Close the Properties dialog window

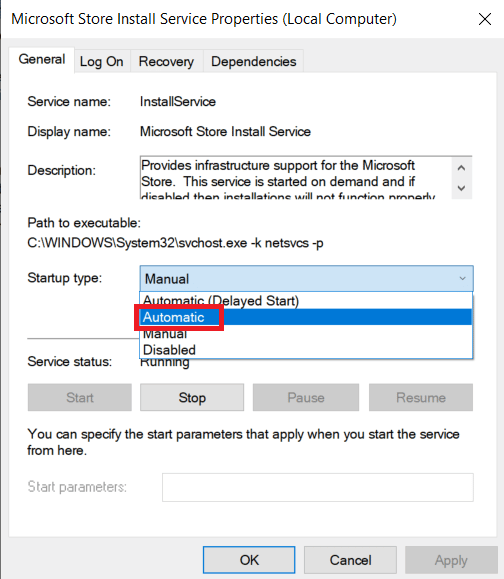[485, 19]
